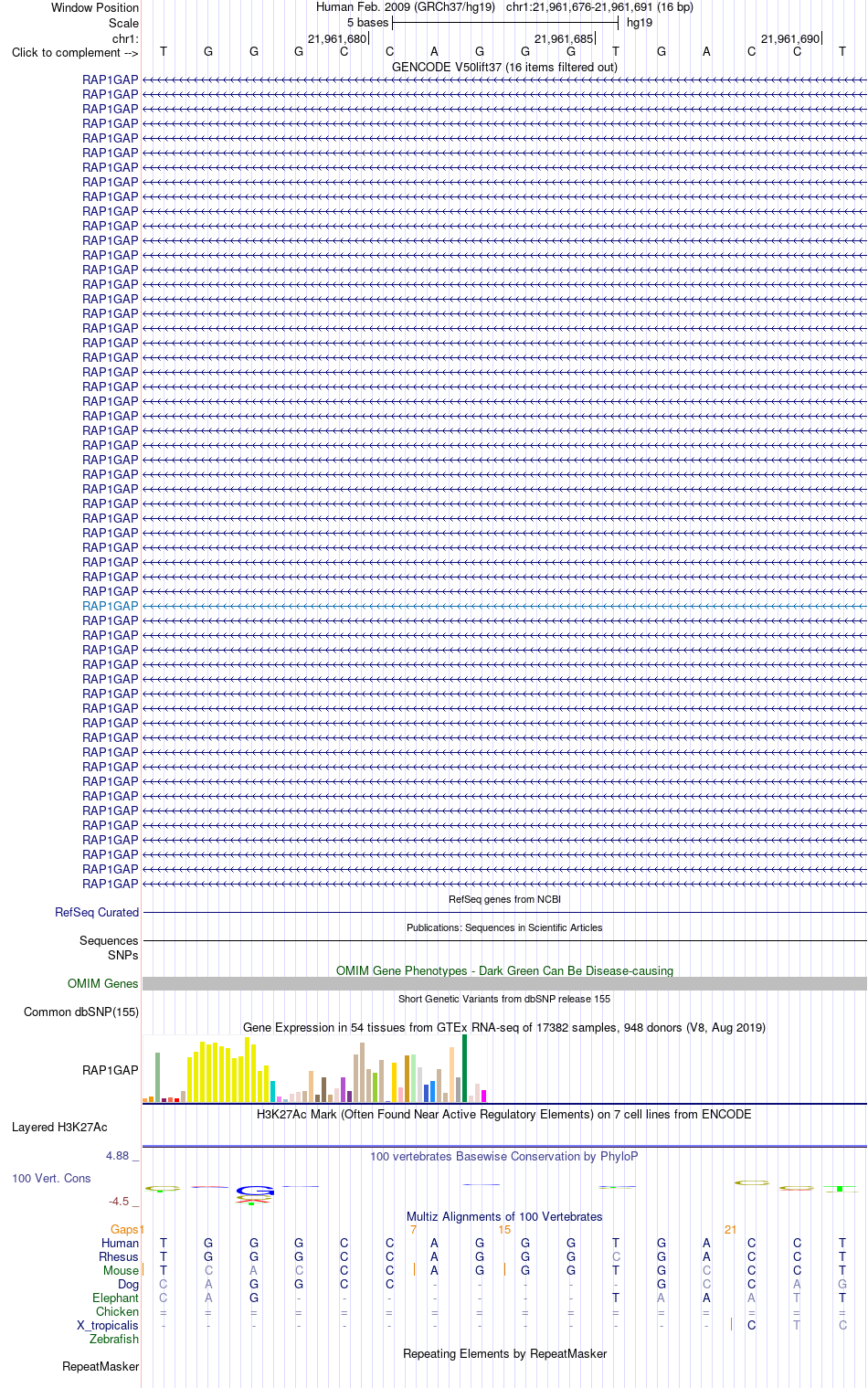This screenshot has height=1388, width=868.
Task: Click the 'Click to complement -->' label
Action: point(75,52)
